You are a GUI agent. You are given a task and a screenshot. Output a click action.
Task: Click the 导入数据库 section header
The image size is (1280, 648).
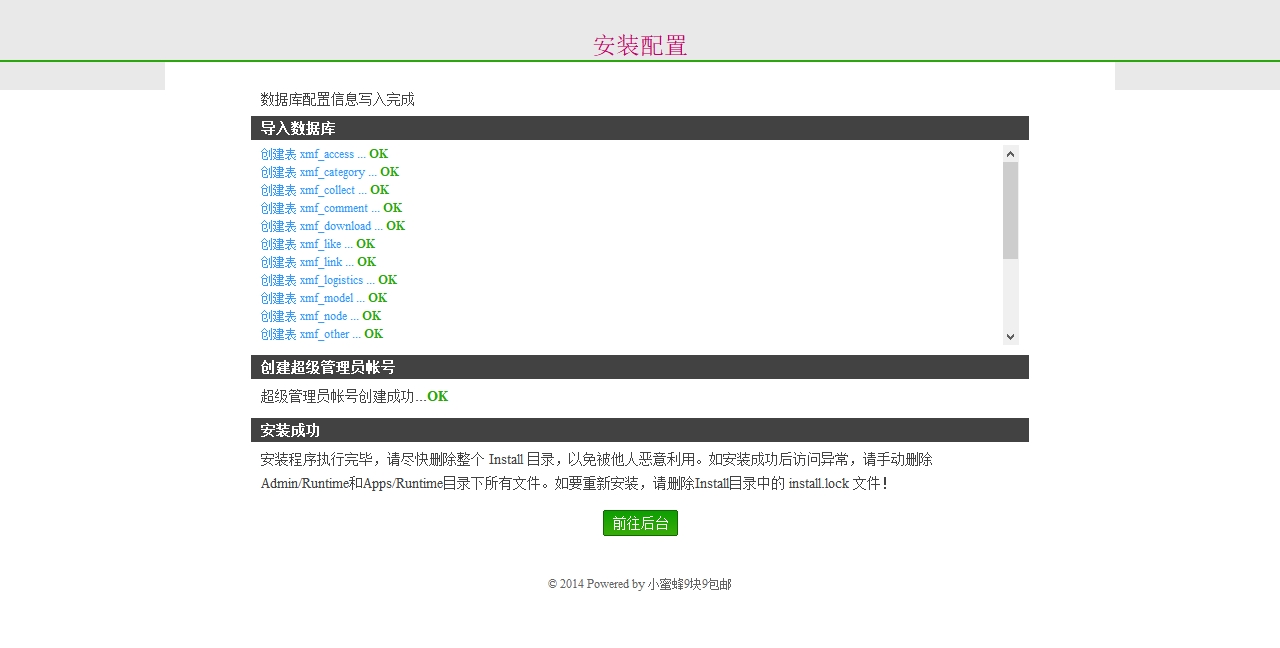[x=640, y=128]
